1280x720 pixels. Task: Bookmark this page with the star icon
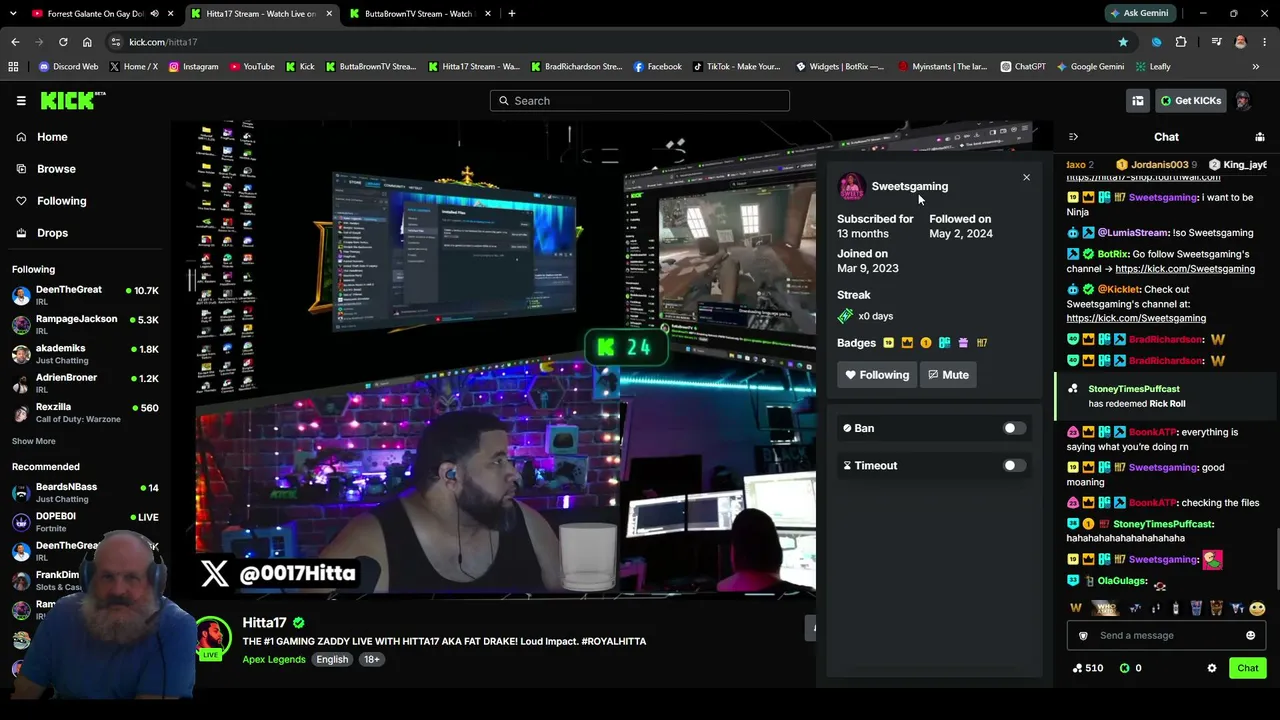click(x=1123, y=42)
